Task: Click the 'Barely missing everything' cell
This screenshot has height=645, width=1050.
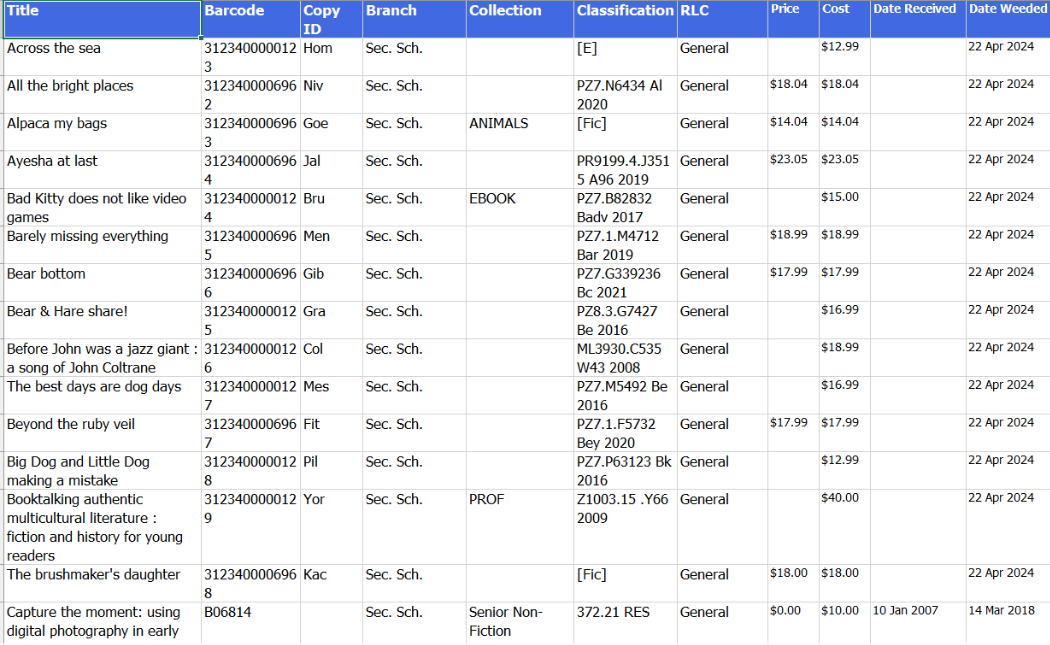Action: [102, 244]
